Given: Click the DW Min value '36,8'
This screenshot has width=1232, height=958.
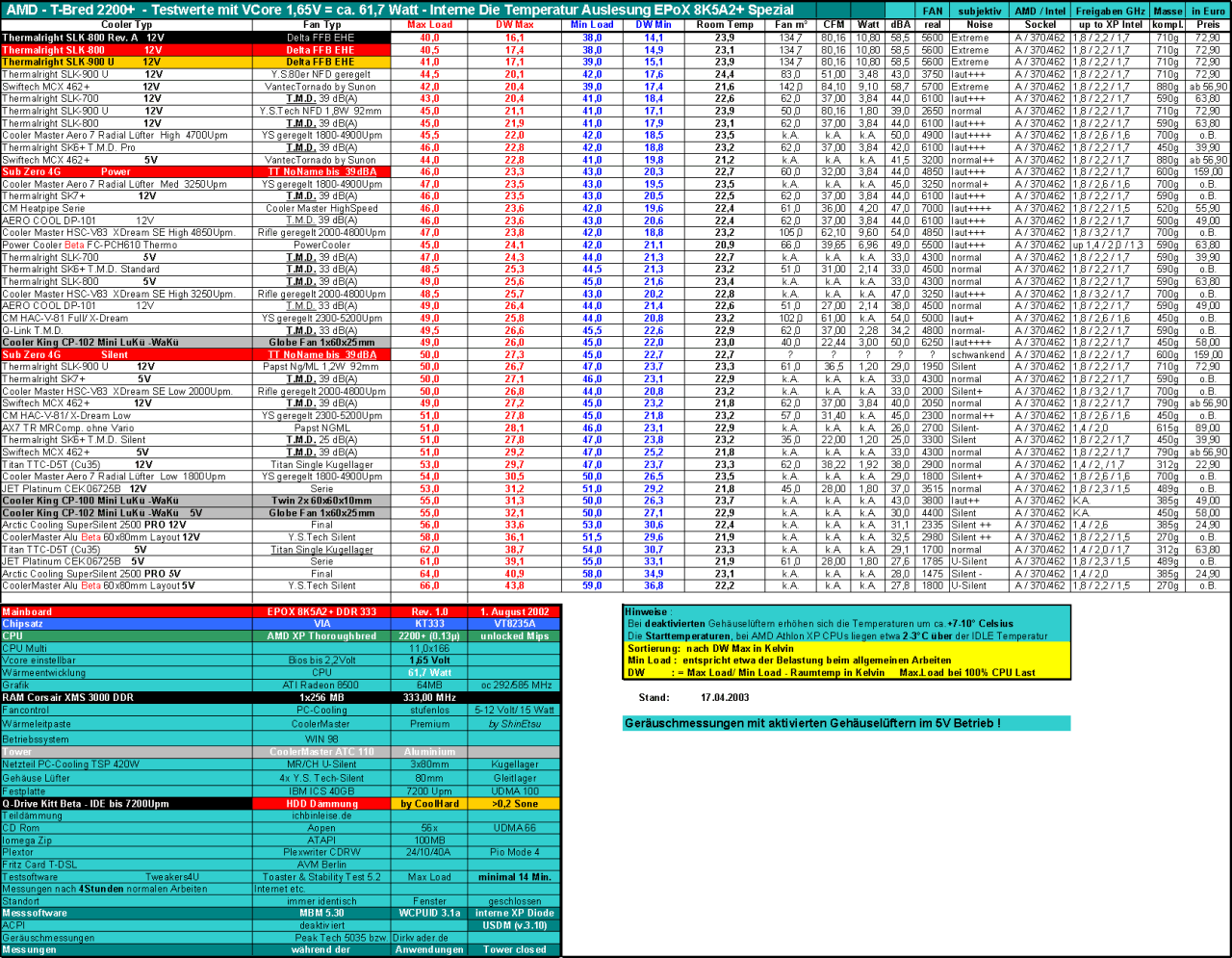Looking at the screenshot, I should [x=654, y=585].
